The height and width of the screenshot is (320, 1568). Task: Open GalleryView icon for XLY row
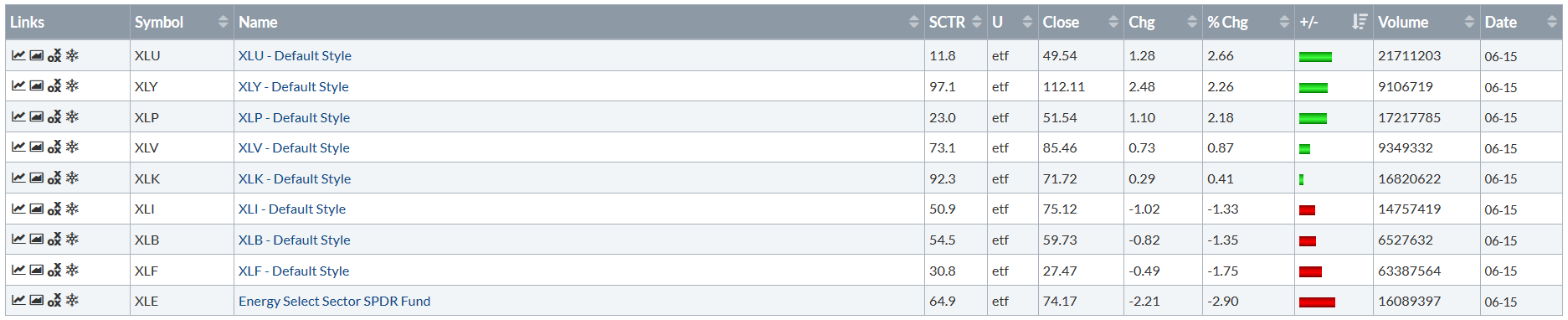pos(37,85)
